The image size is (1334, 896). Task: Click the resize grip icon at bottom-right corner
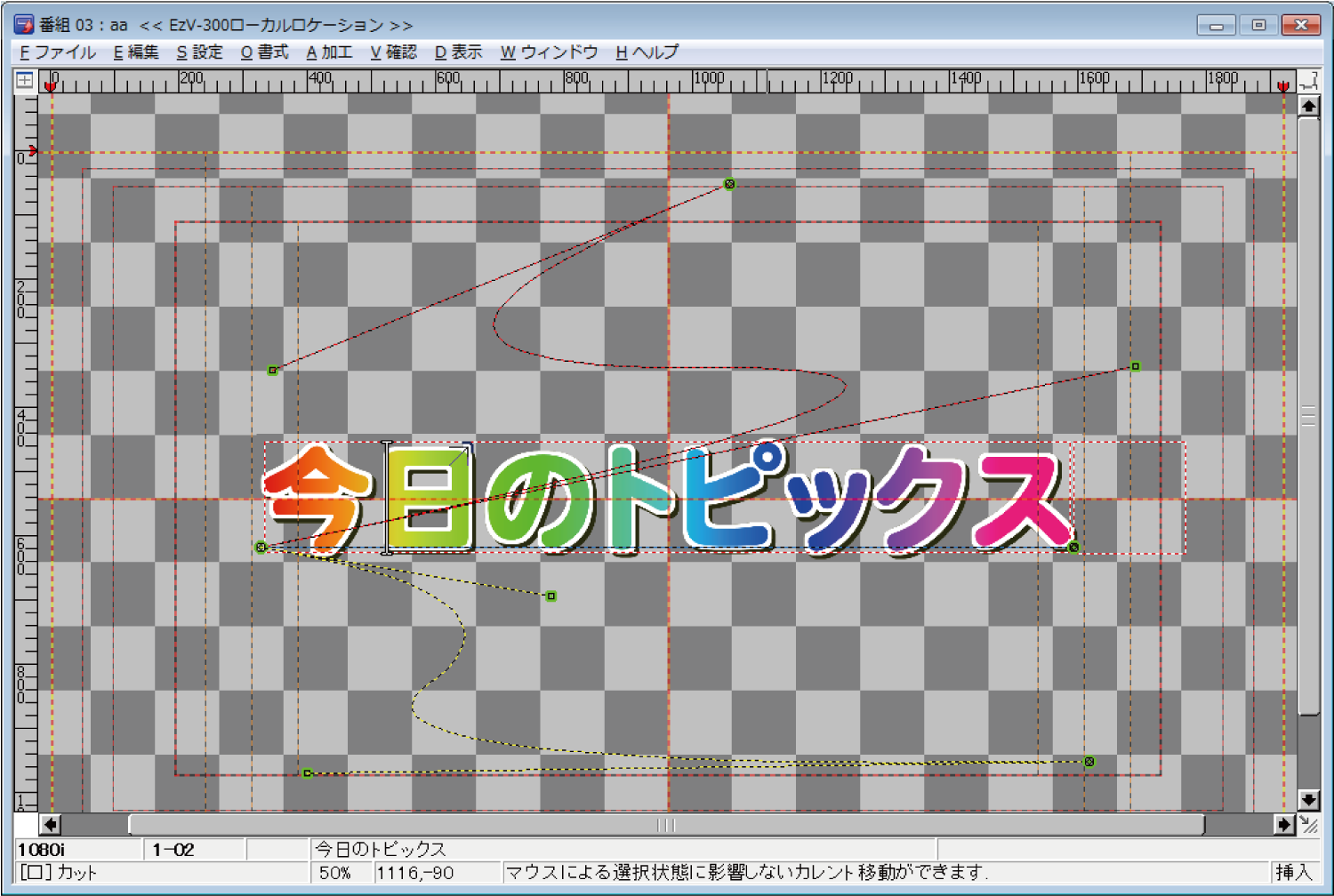pyautogui.click(x=1308, y=825)
